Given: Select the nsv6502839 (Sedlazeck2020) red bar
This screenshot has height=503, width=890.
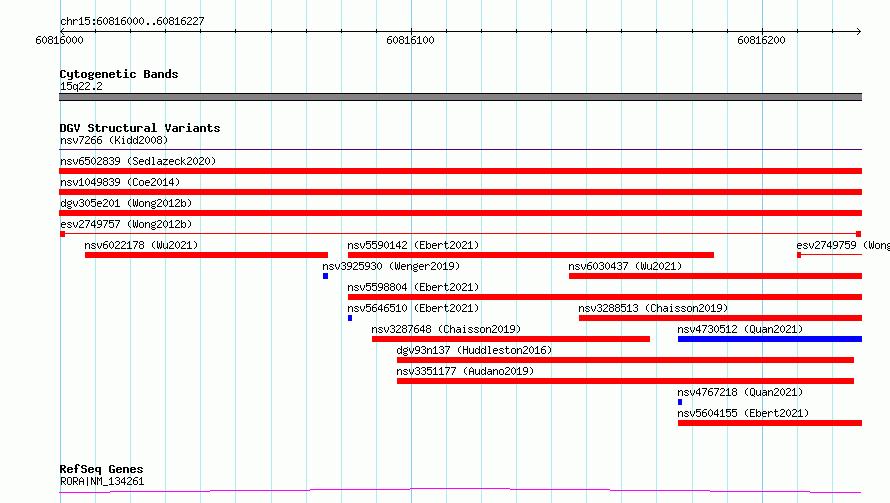Looking at the screenshot, I should (x=460, y=171).
